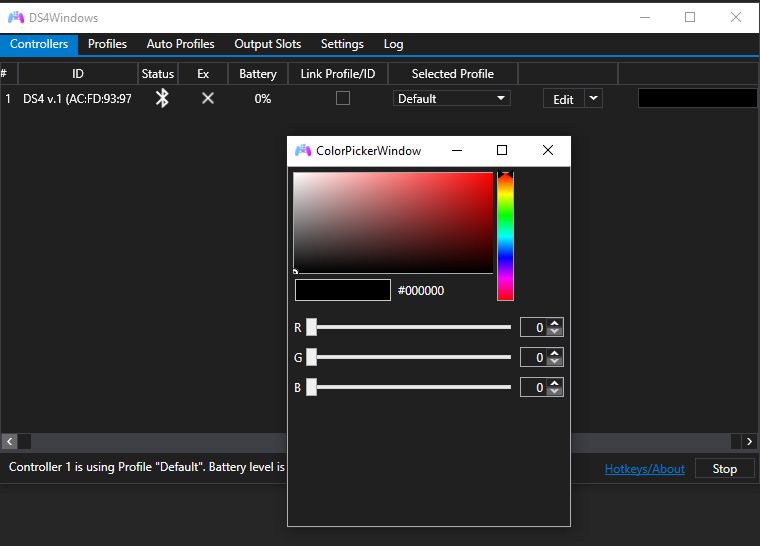Click the R value input field
Viewport: 760px width, 546px height.
[534, 327]
